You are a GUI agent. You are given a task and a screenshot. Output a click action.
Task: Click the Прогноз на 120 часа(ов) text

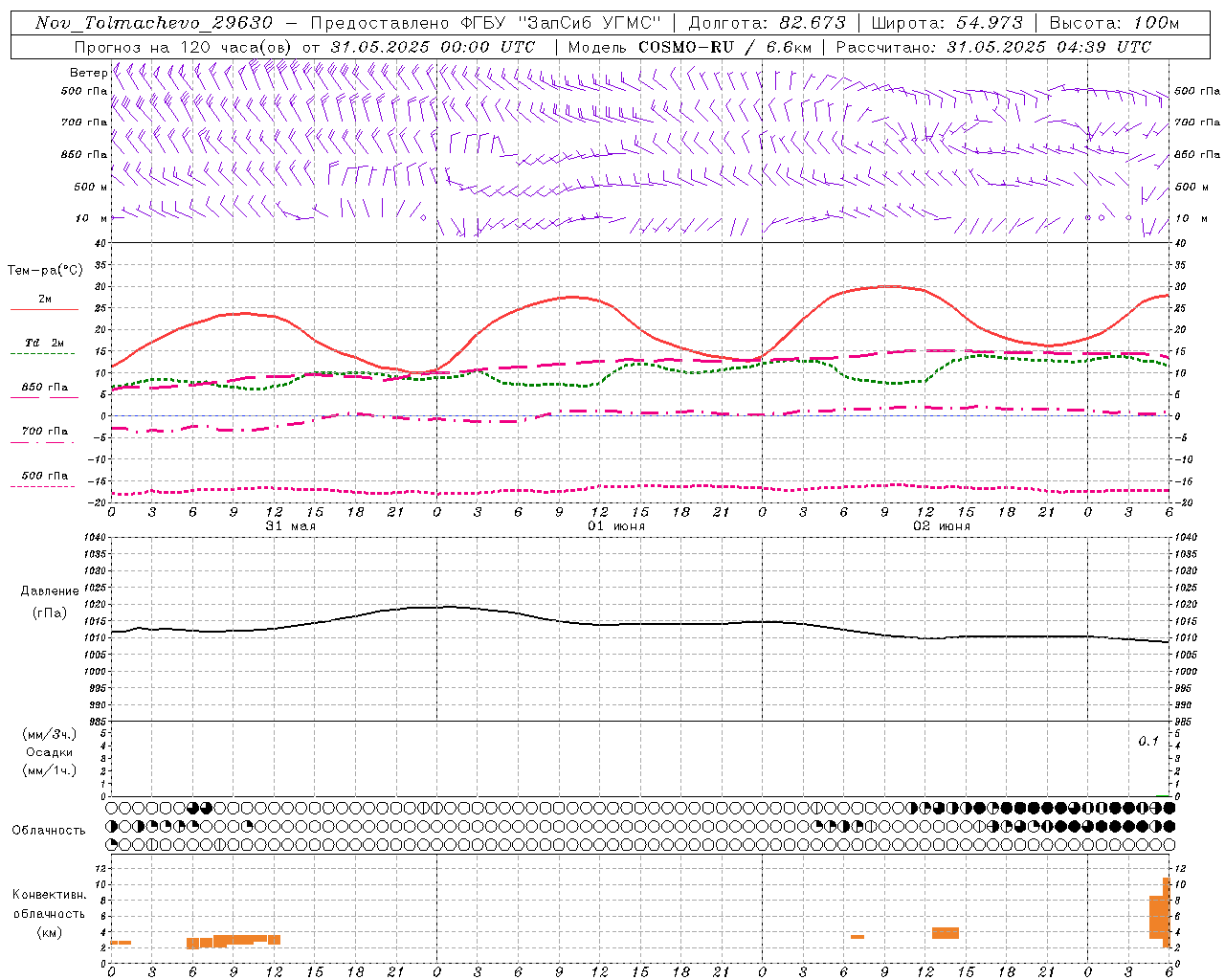pos(184,47)
